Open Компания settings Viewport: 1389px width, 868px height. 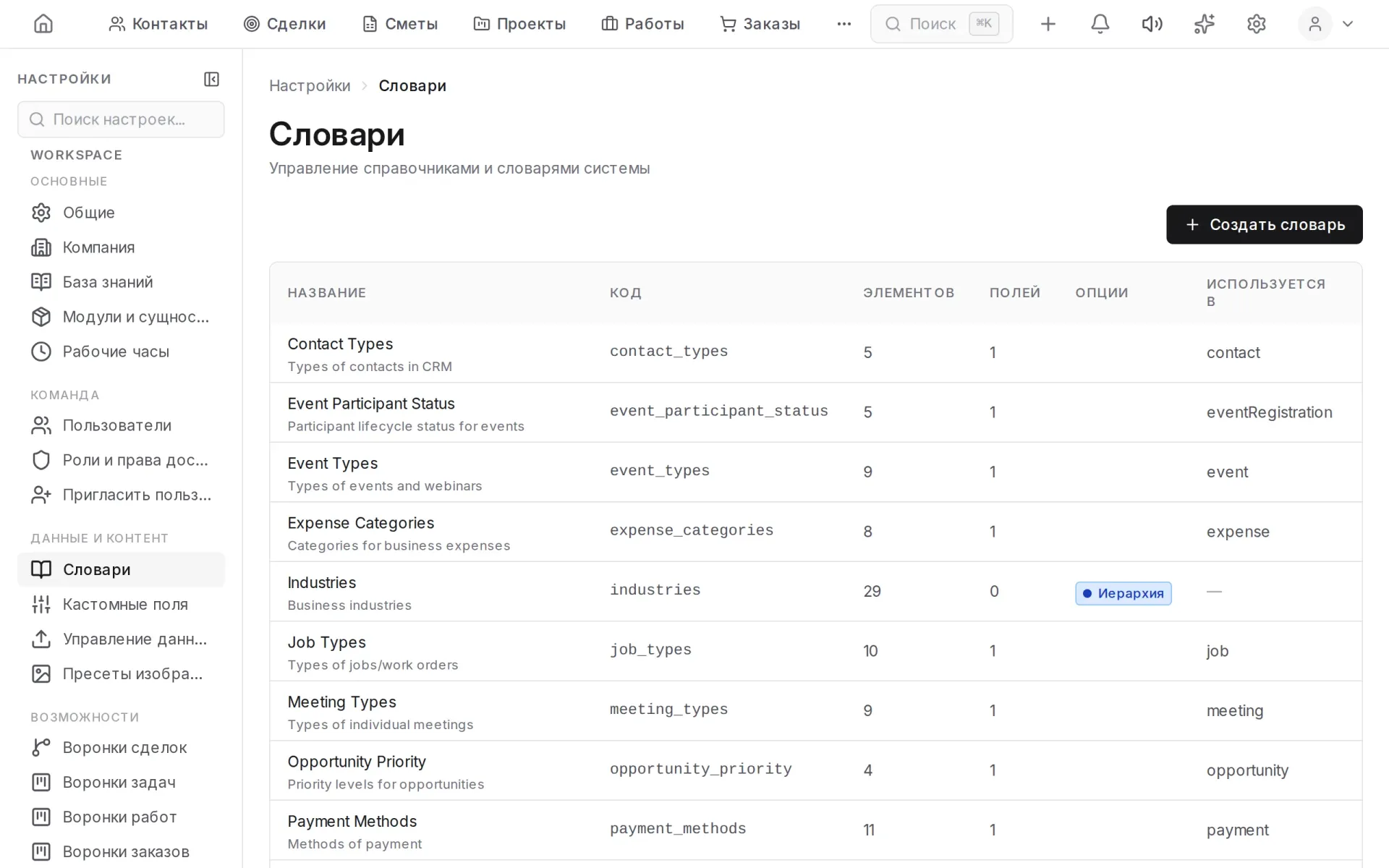[x=121, y=247]
